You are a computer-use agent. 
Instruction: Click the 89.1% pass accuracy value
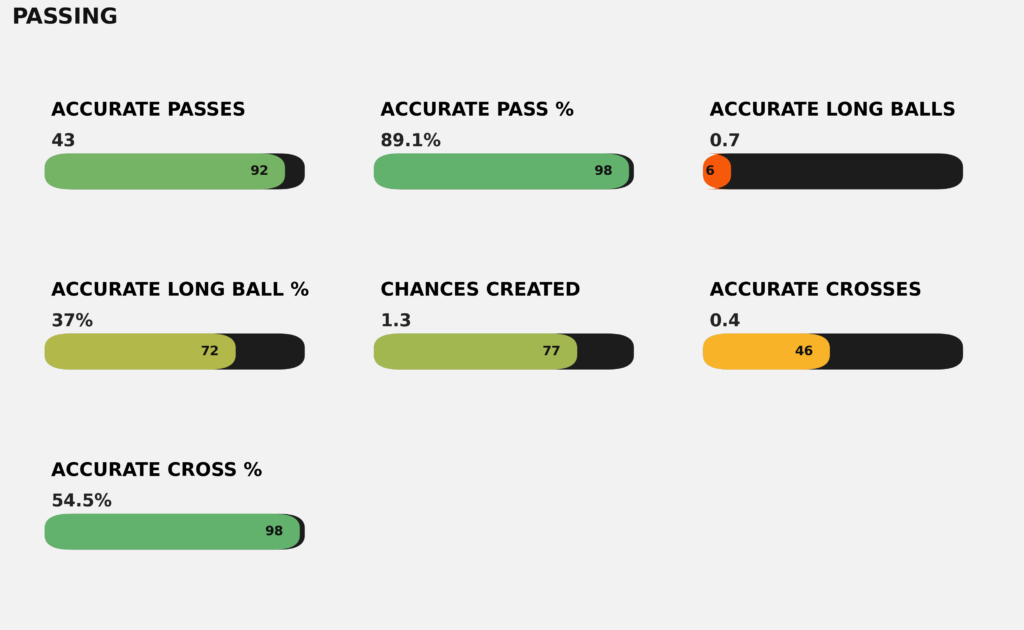click(x=410, y=141)
